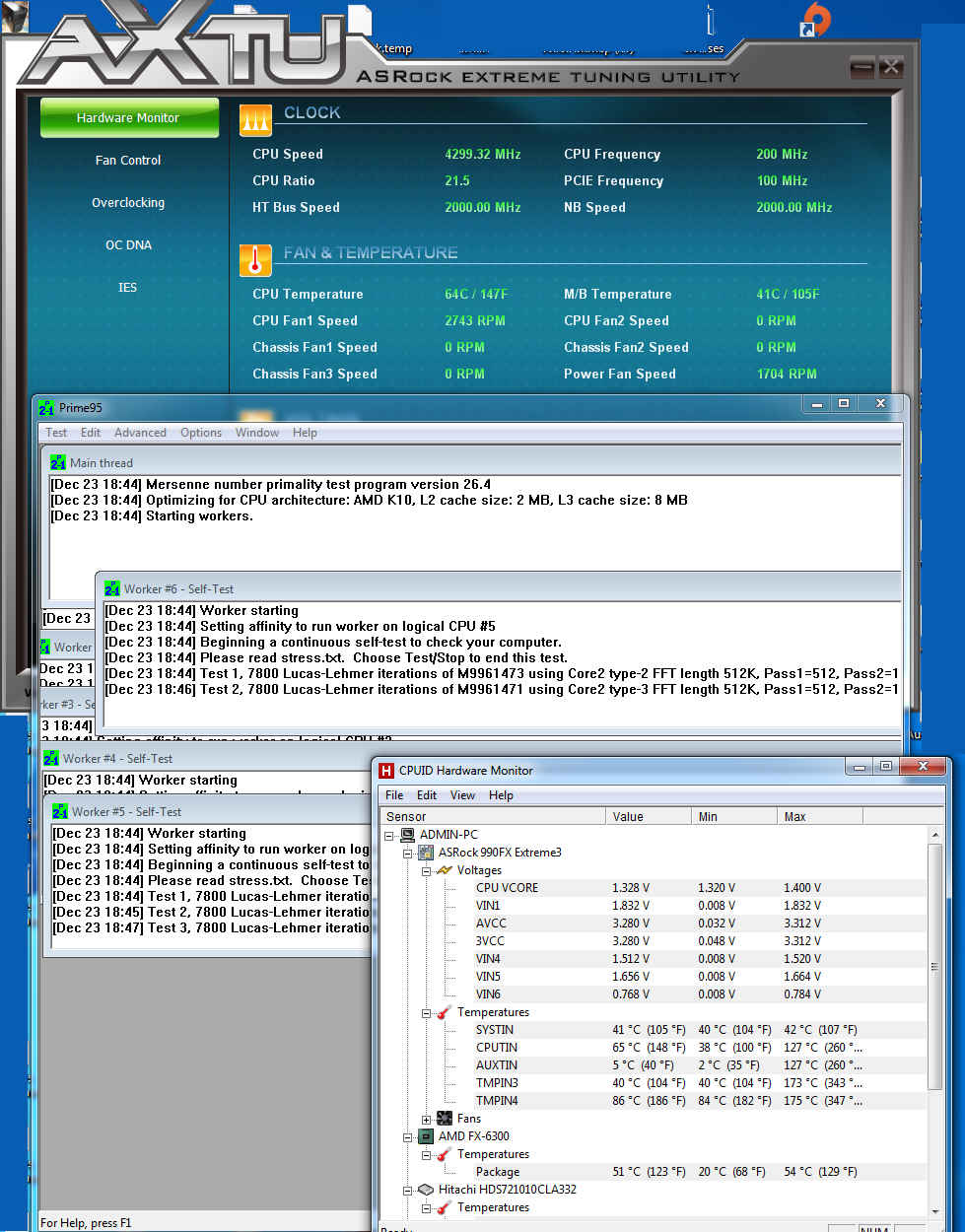
Task: Click the ASRock 990FX Extreme3 motherboard icon
Action: click(x=426, y=853)
